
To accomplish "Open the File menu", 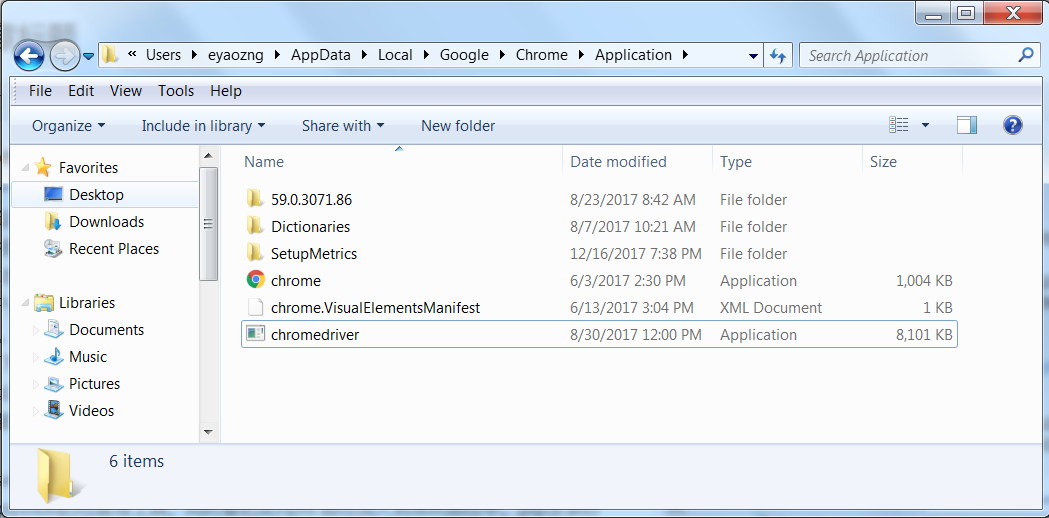I will 40,91.
